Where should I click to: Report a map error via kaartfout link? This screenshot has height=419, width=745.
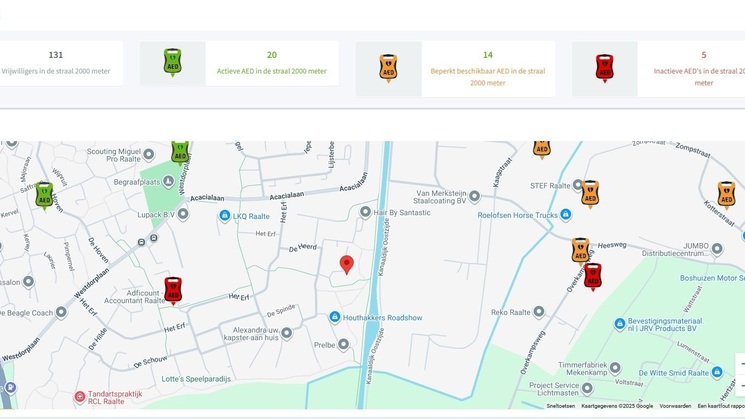[x=720, y=406]
